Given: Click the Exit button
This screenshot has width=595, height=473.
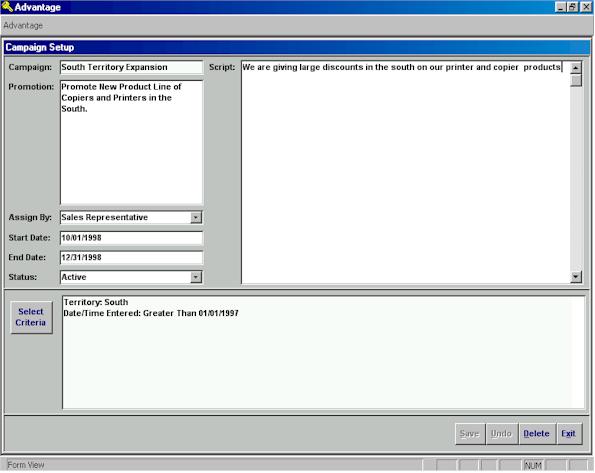Looking at the screenshot, I should tap(568, 434).
